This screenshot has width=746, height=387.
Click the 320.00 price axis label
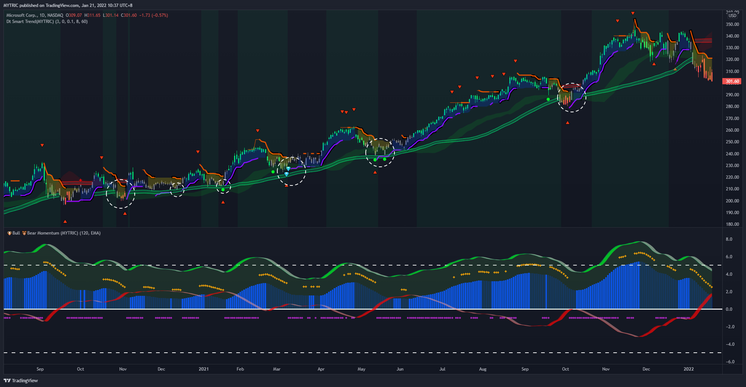click(732, 60)
